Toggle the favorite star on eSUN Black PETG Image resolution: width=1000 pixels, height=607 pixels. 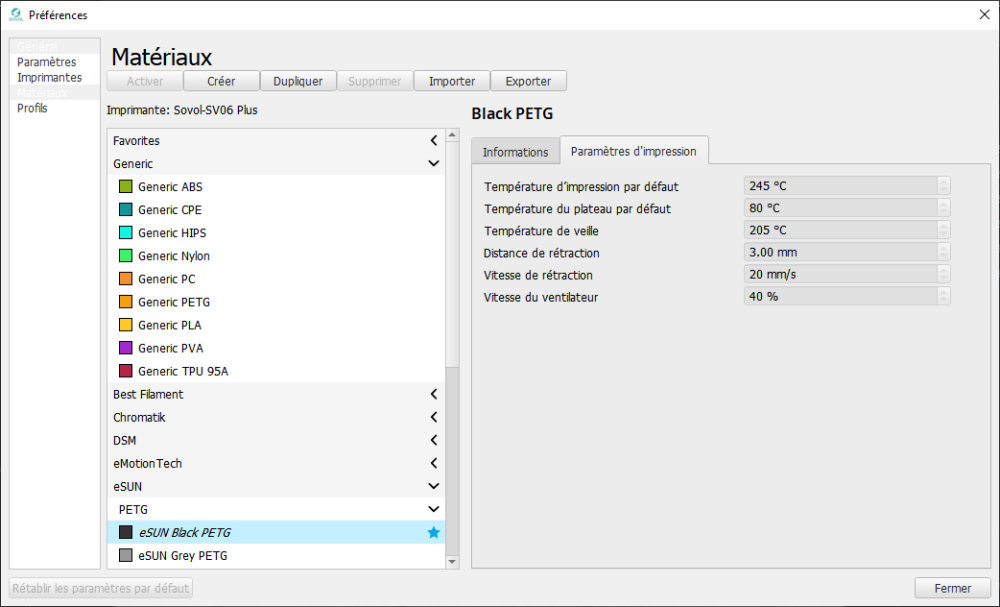434,532
